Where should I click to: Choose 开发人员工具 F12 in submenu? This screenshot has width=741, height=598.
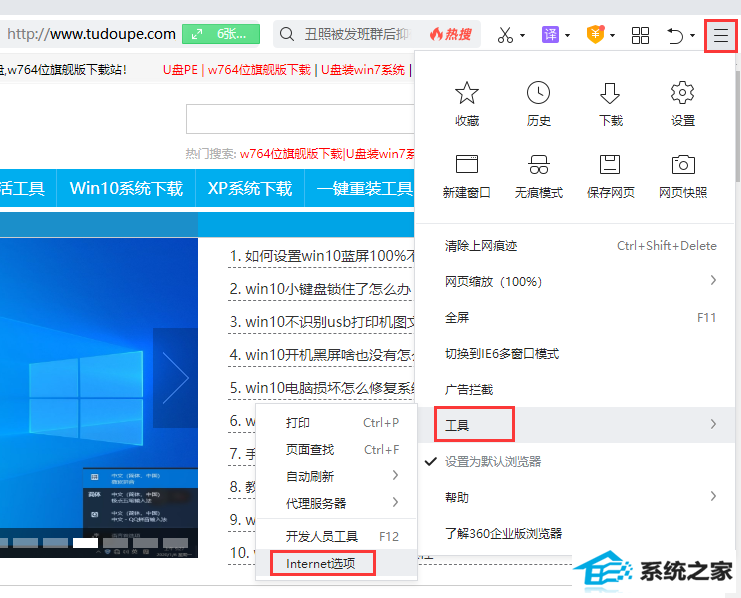[336, 536]
